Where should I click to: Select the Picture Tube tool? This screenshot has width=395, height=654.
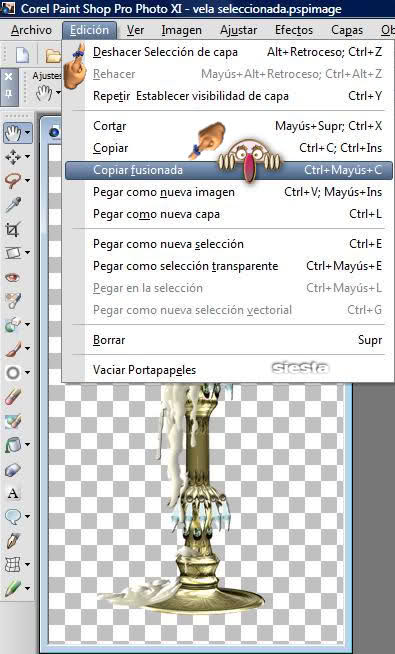coord(13,469)
